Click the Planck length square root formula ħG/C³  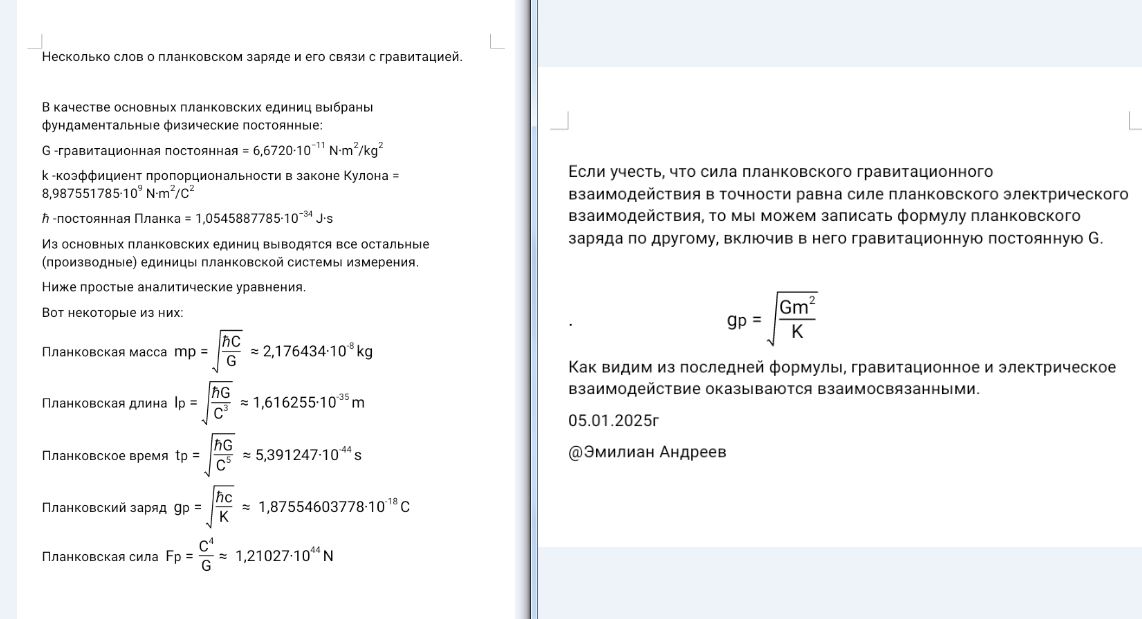[x=218, y=403]
